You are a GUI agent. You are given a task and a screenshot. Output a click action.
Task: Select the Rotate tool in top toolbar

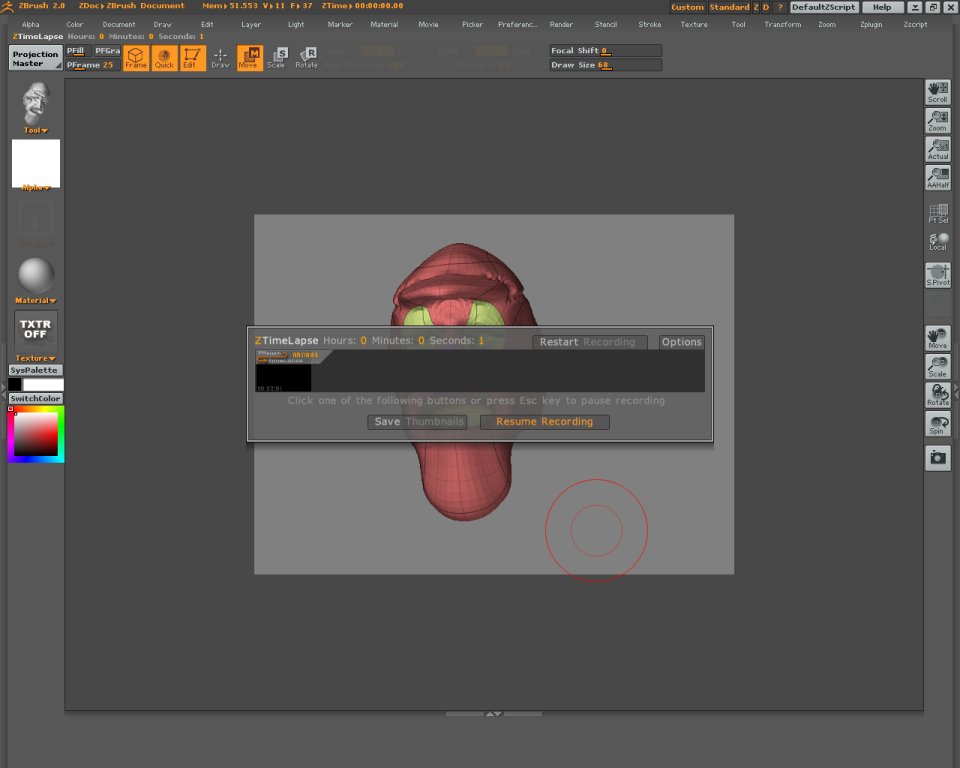306,58
